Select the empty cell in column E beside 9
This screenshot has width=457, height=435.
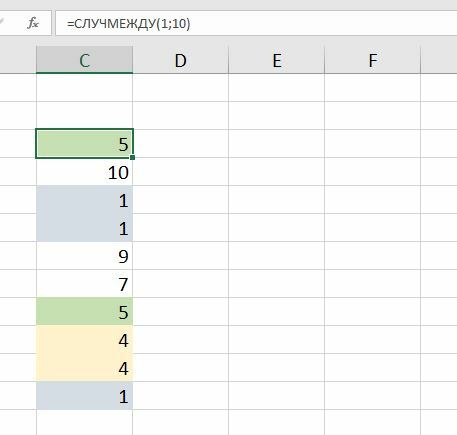coord(276,256)
